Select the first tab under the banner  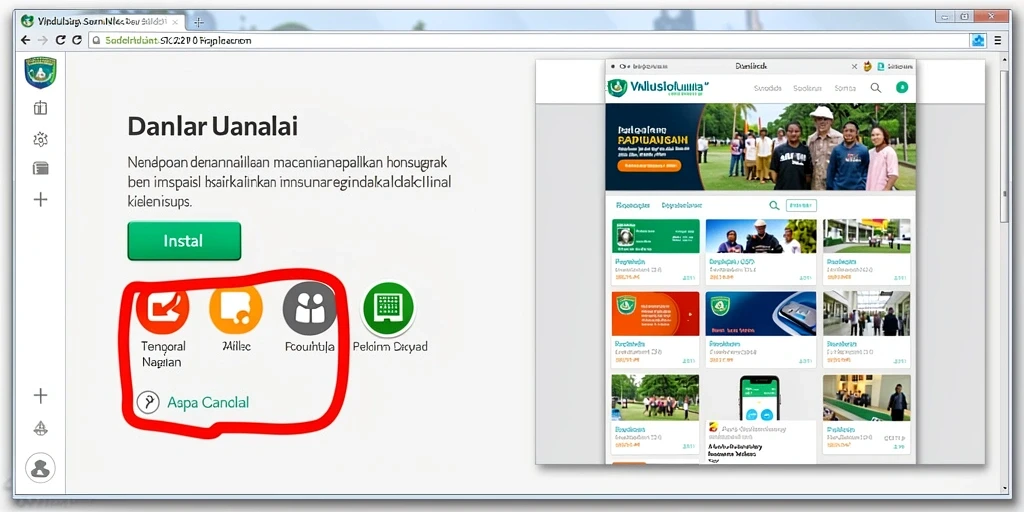tap(633, 205)
